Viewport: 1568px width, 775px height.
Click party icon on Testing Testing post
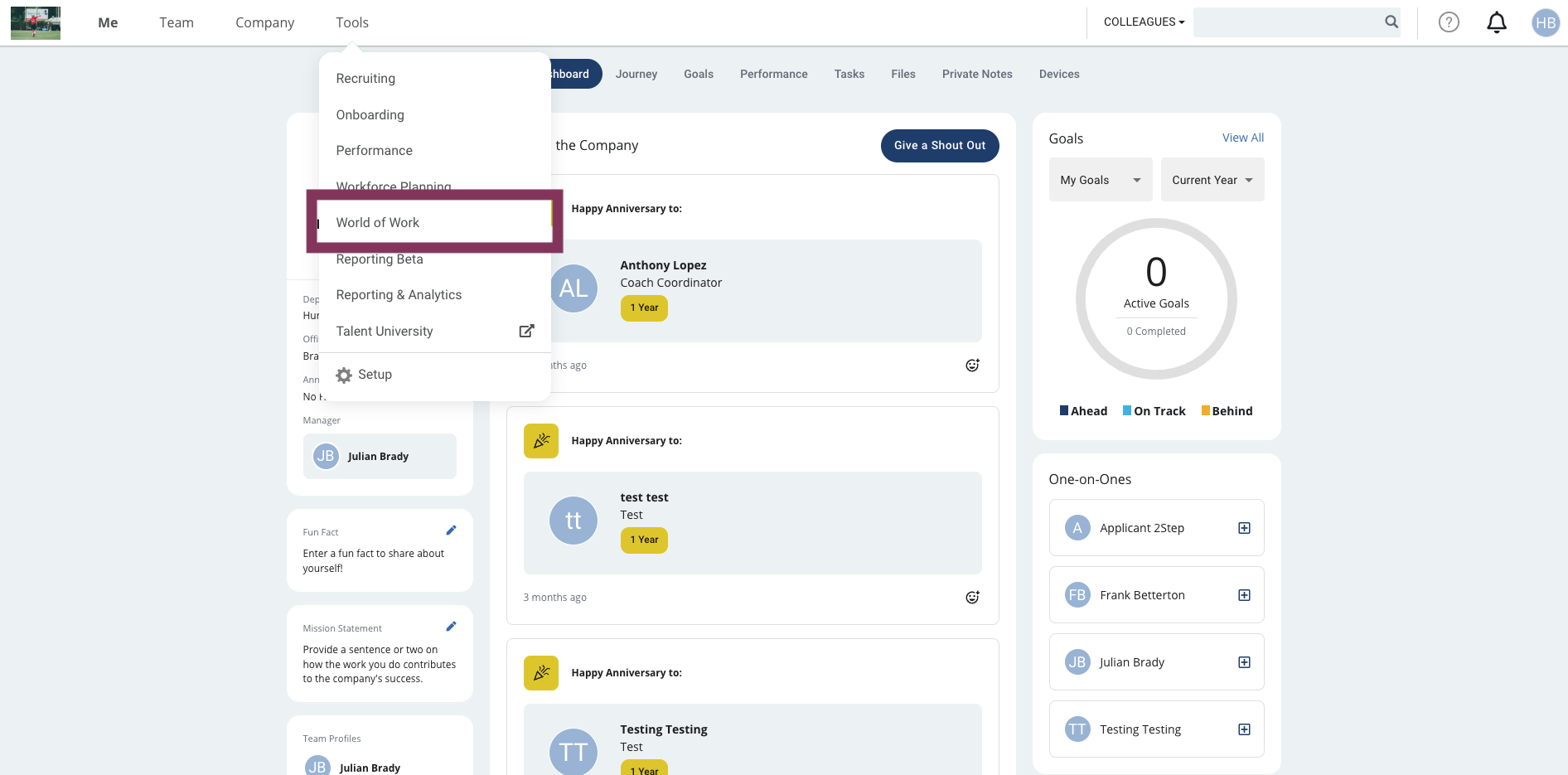[541, 673]
